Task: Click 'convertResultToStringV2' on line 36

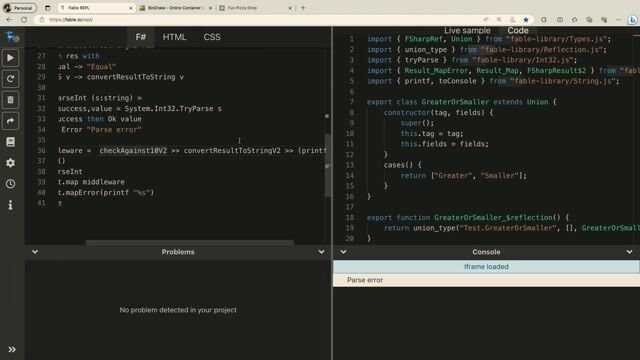Action: (232, 151)
